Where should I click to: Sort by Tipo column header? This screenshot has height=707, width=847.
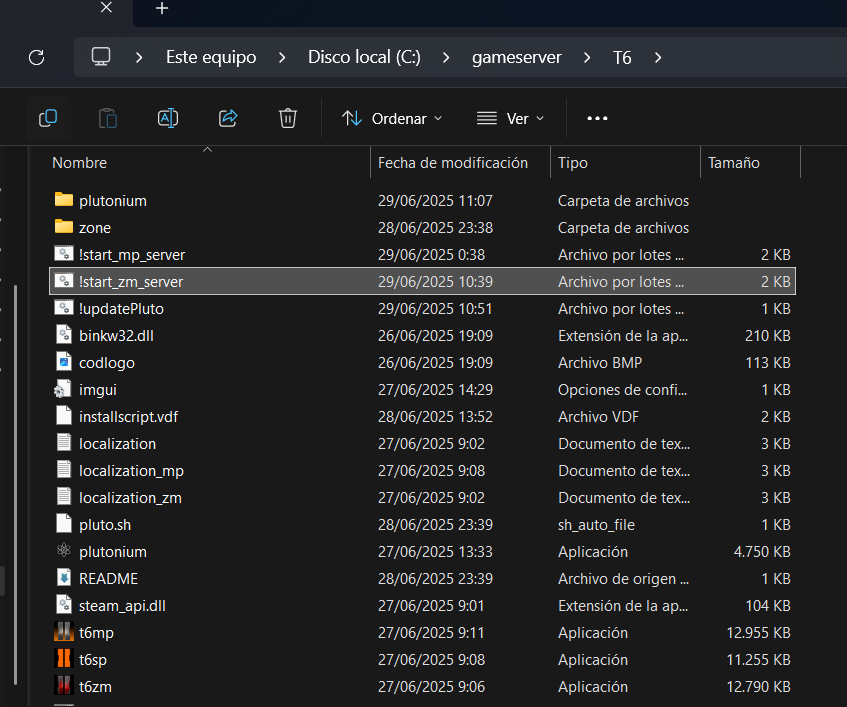(x=573, y=163)
